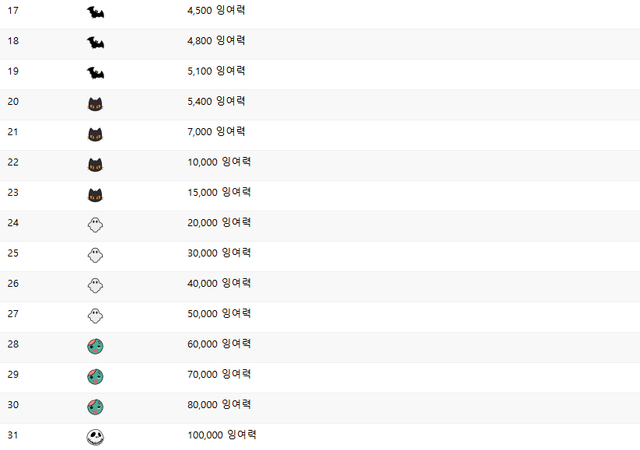The width and height of the screenshot is (640, 450).
Task: Select the text '40,000 잉여력'
Action: point(219,283)
